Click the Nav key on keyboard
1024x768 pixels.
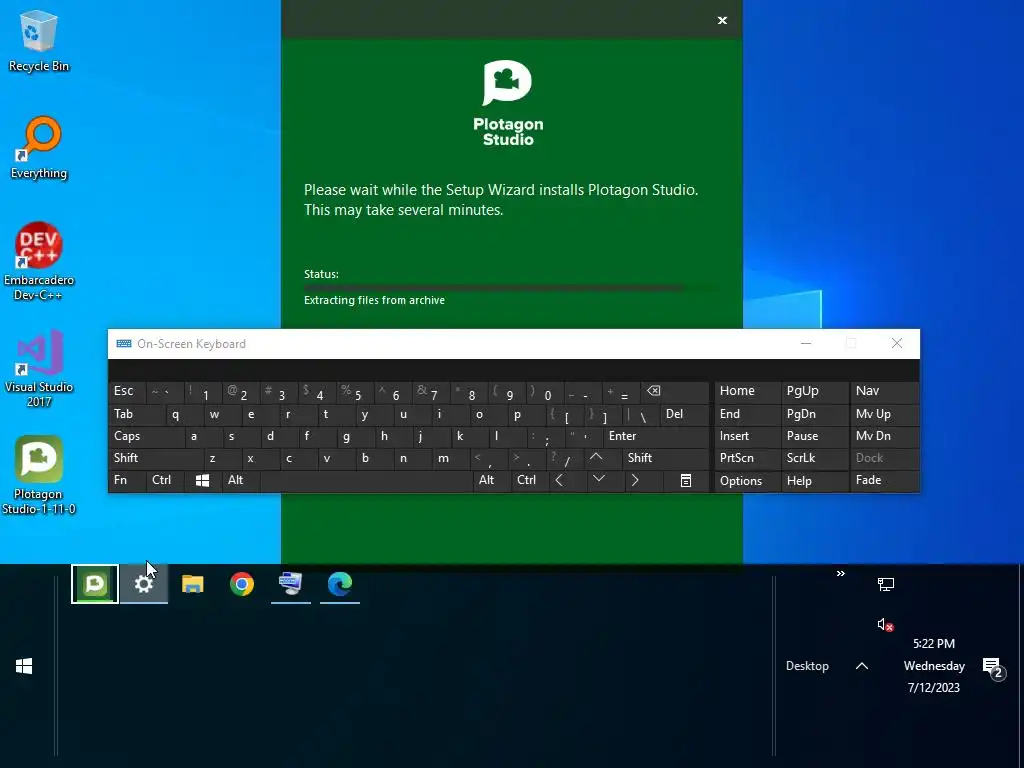click(x=884, y=392)
